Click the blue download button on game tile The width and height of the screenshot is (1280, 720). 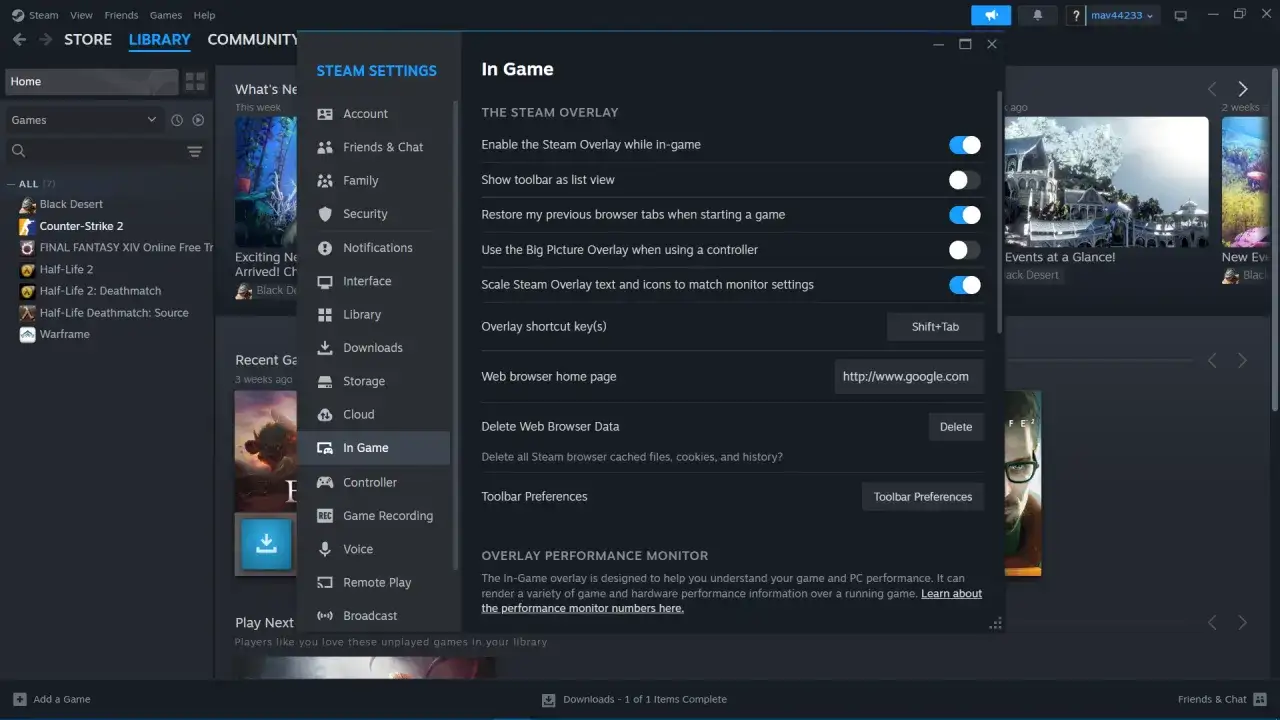point(266,544)
